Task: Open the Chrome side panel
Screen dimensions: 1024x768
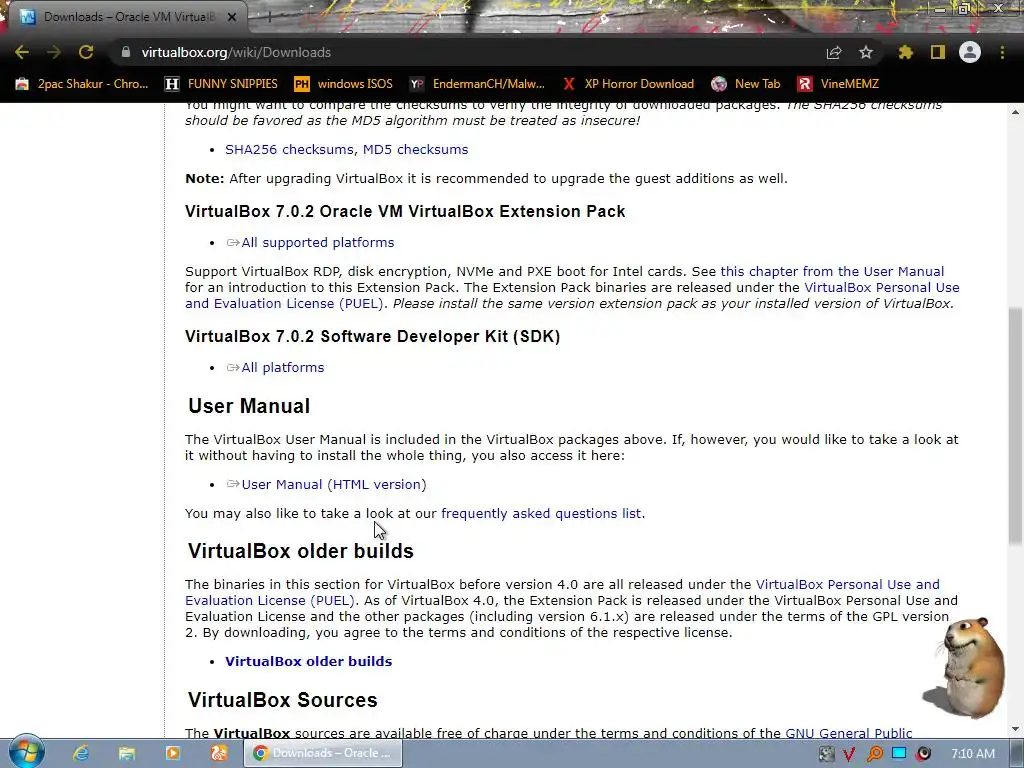Action: click(938, 52)
